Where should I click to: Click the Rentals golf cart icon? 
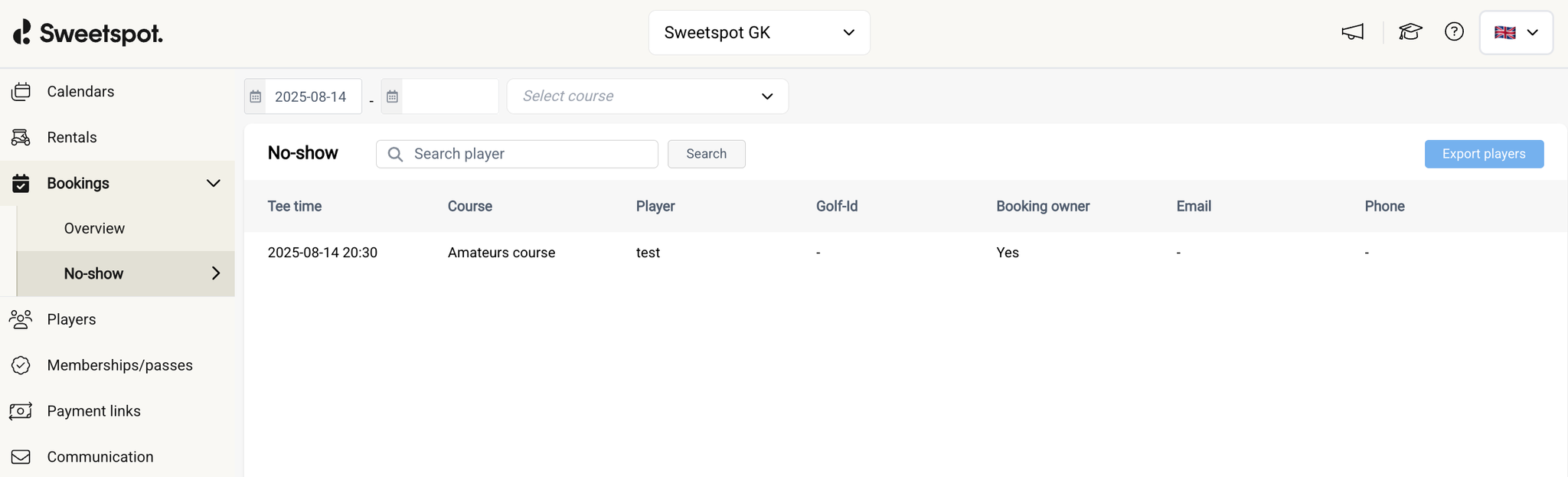(21, 137)
